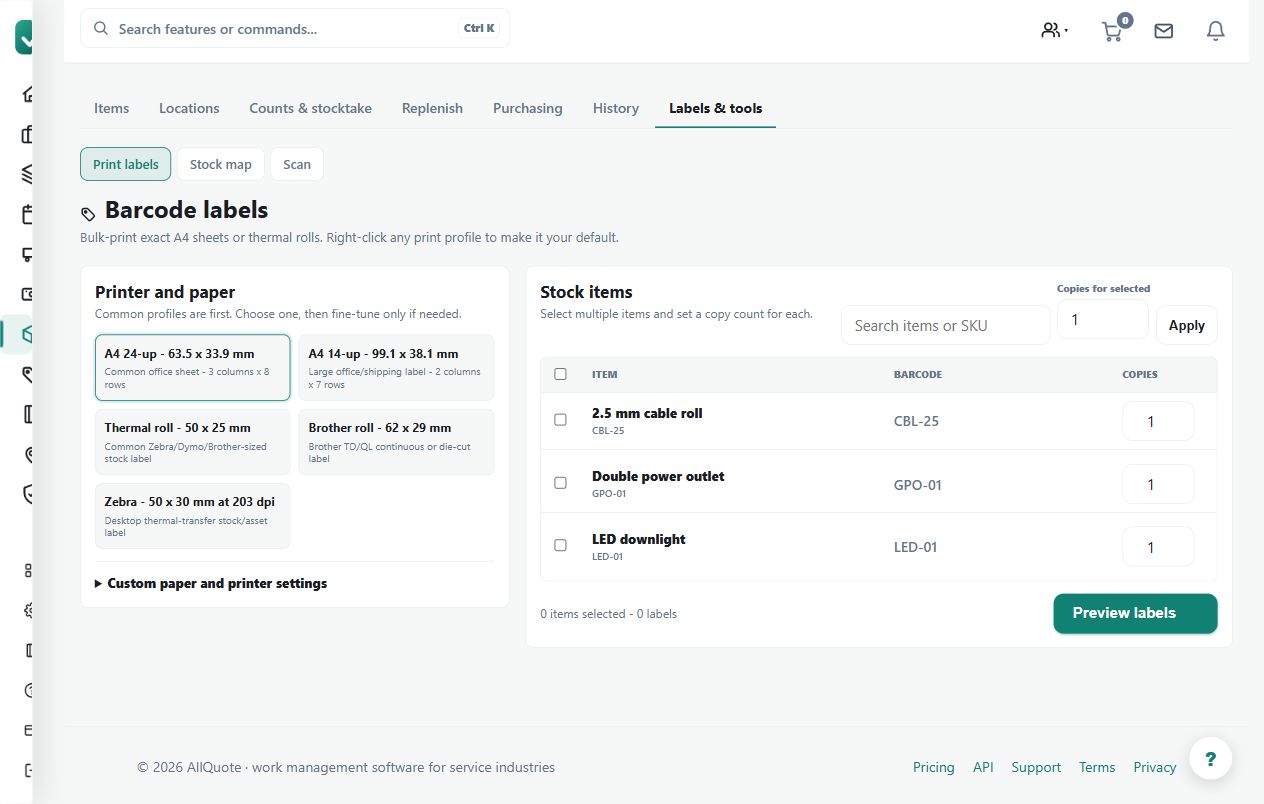Click the green checkmark app logo

(x=24, y=37)
